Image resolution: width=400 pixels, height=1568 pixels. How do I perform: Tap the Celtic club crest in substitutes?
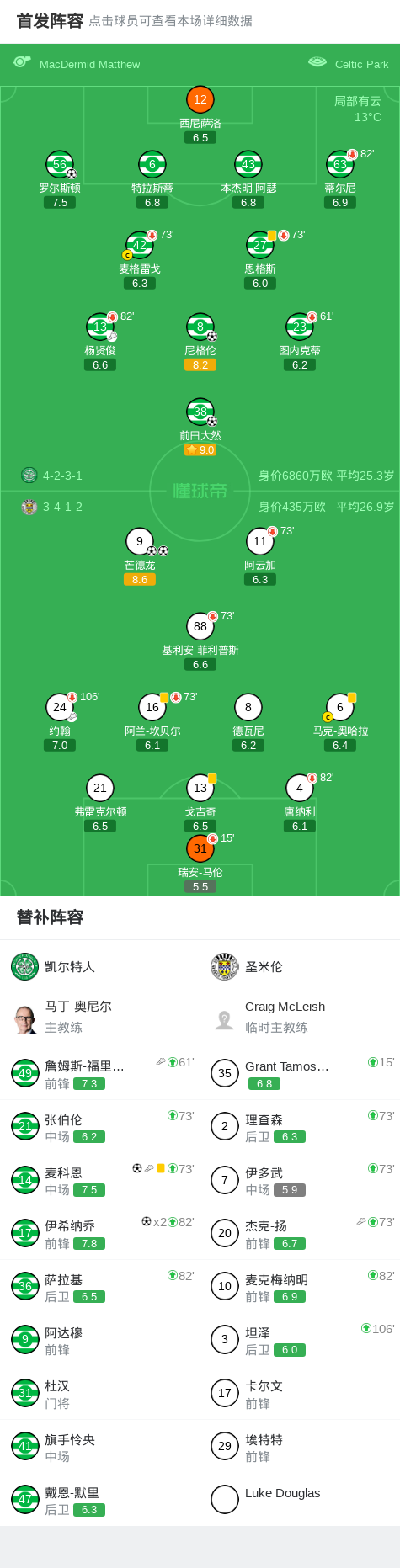coord(25,966)
